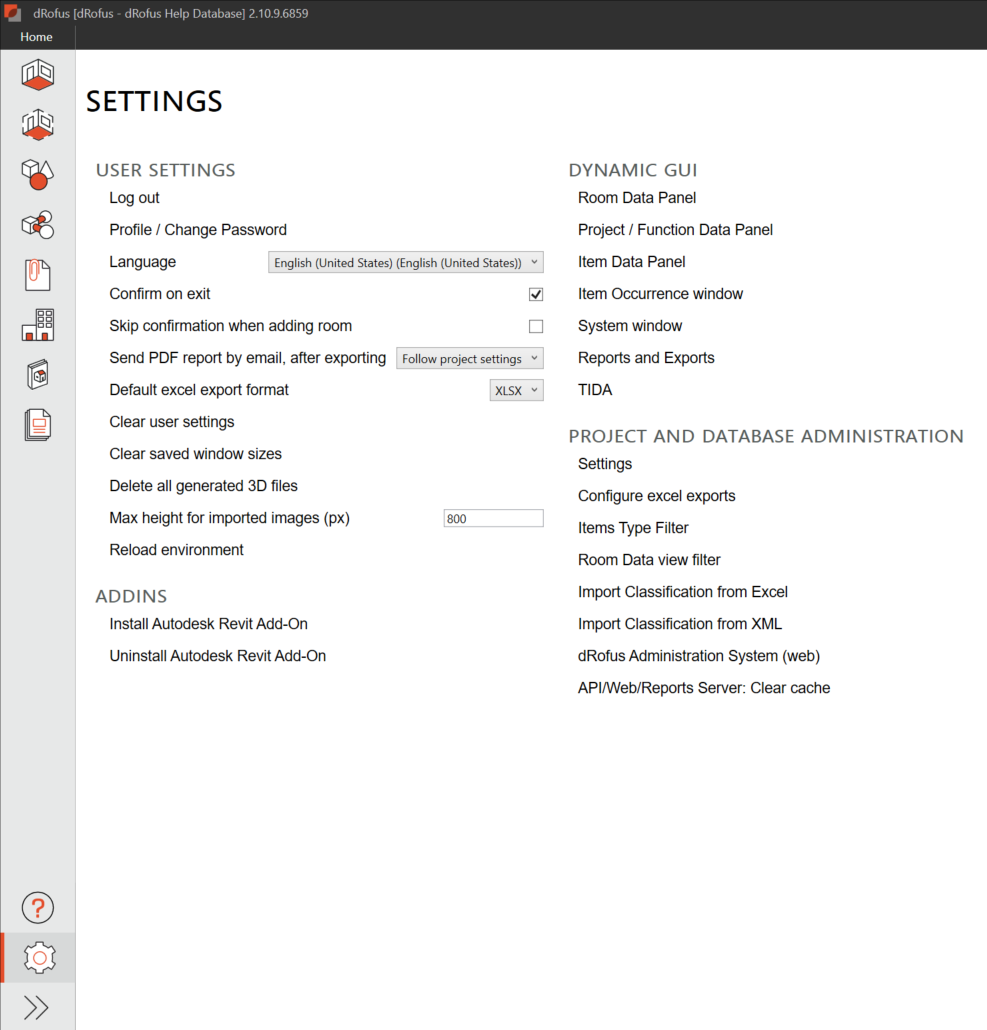The height and width of the screenshot is (1030, 987).
Task: Open Configure excel exports
Action: pos(656,496)
